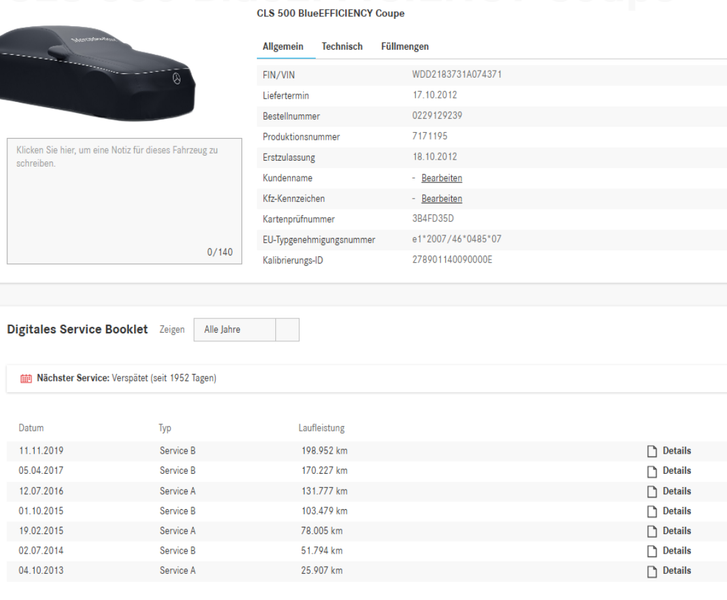727x600 pixels.
Task: Click document icon for 02.07.2014 service
Action: (652, 551)
